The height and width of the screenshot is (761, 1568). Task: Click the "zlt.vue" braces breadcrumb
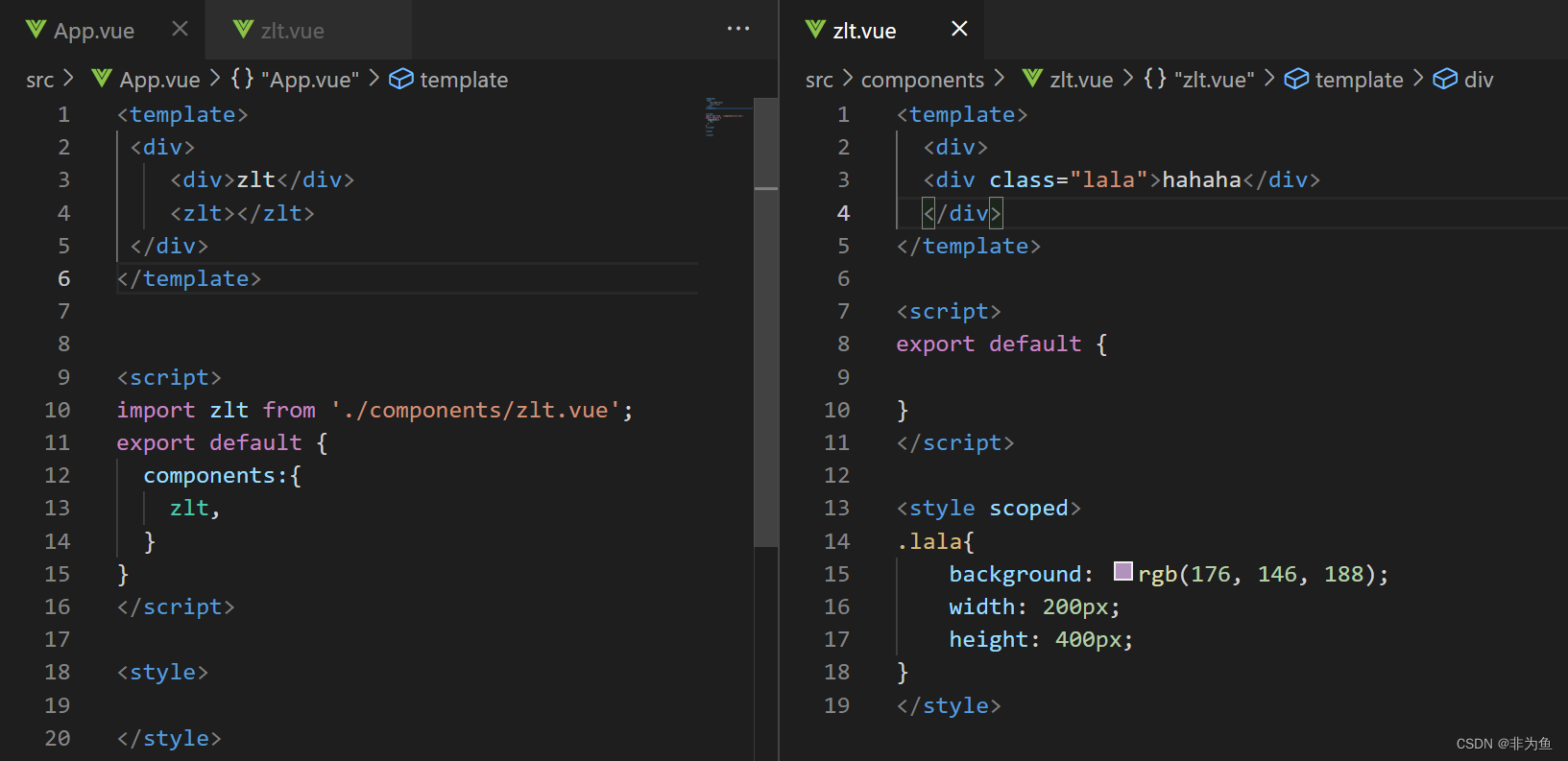(x=1198, y=80)
